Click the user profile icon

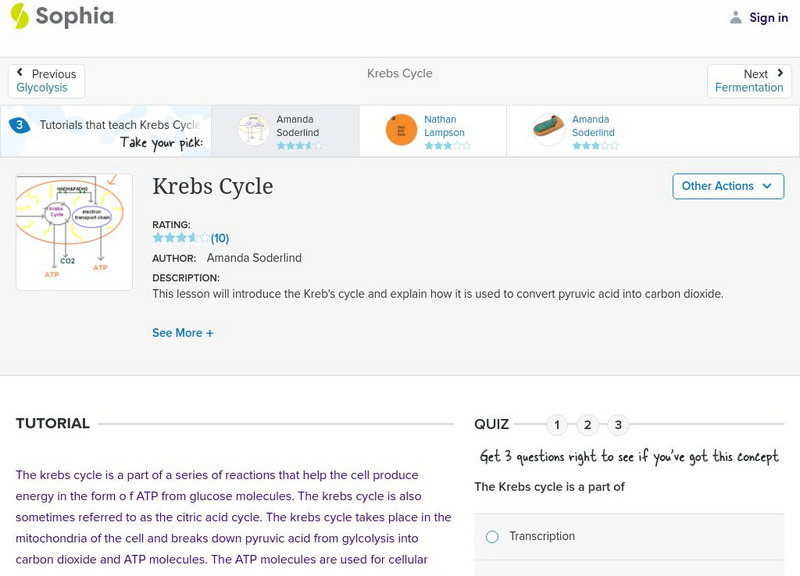736,17
